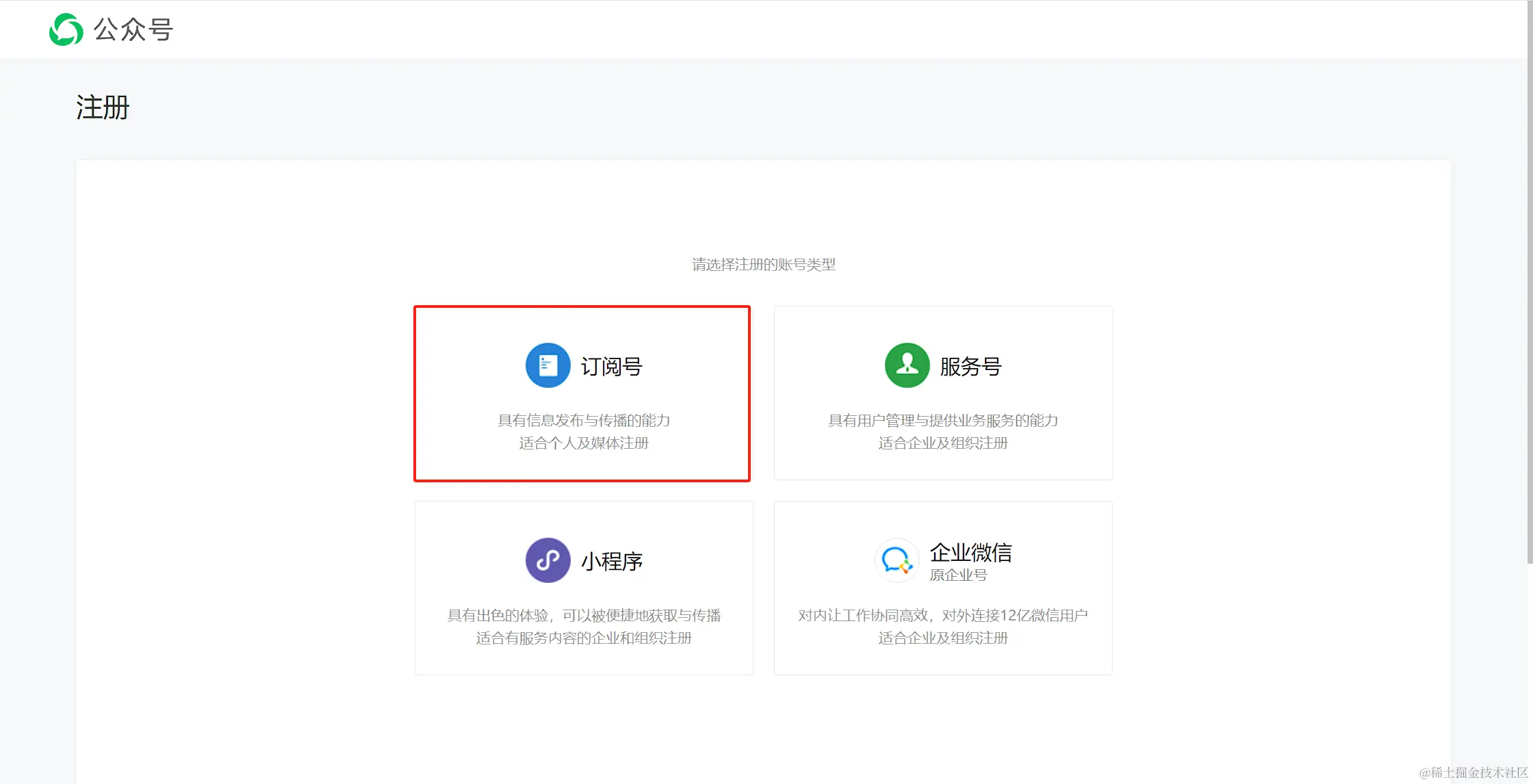The width and height of the screenshot is (1533, 784).
Task: Click the purple 小程序 mini program icon
Action: tap(547, 560)
